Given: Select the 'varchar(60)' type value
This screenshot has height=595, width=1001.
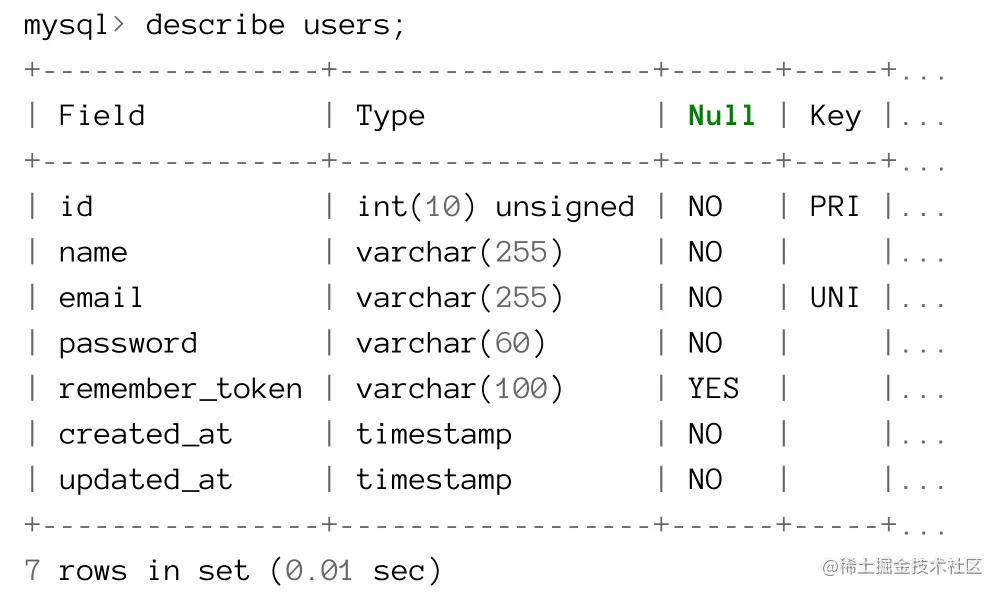Looking at the screenshot, I should tap(451, 344).
